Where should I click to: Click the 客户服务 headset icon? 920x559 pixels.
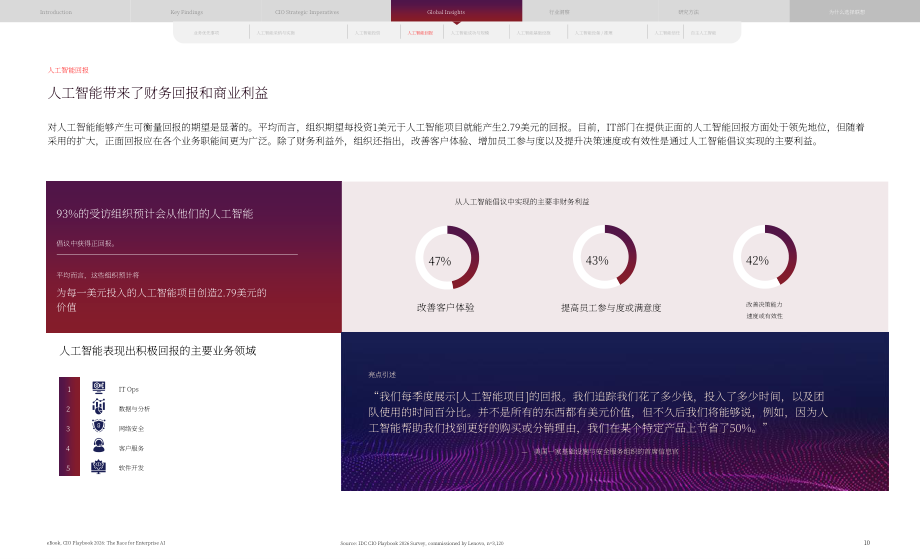99,446
